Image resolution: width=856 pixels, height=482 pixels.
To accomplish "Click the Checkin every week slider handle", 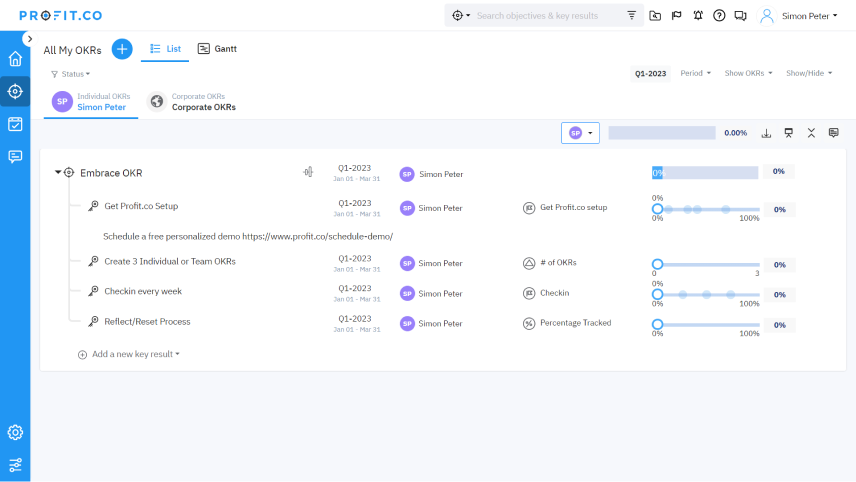I will pyautogui.click(x=657, y=294).
